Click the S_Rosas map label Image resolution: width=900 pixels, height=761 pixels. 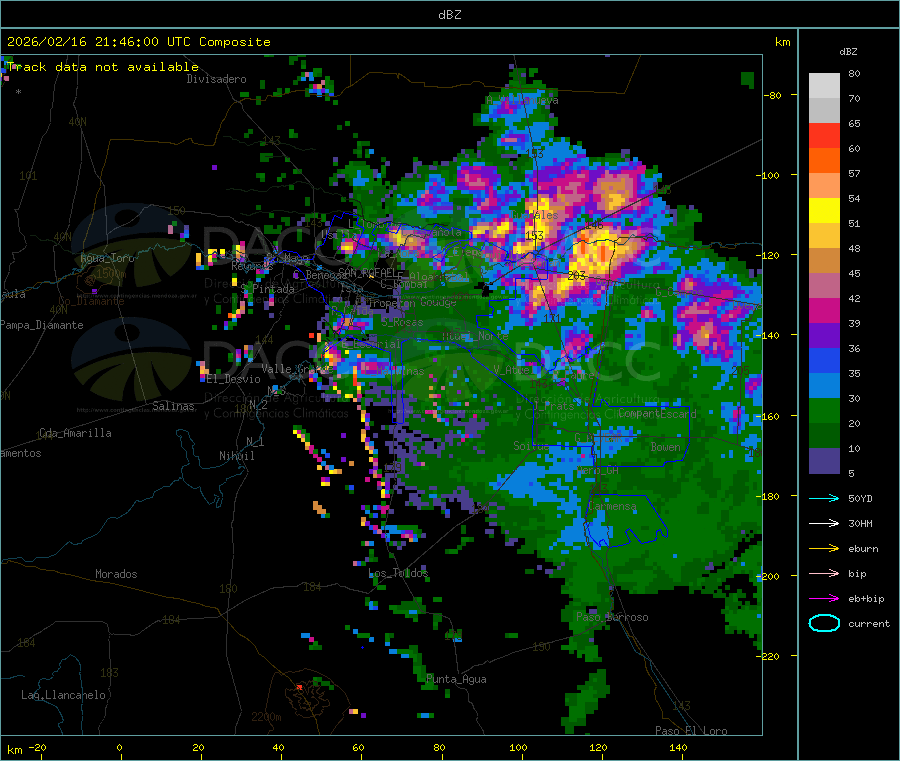coord(402,322)
